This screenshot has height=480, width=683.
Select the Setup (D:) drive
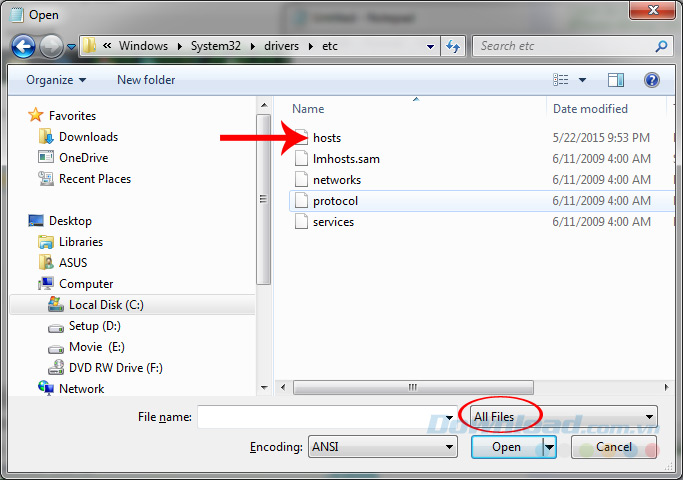(95, 326)
